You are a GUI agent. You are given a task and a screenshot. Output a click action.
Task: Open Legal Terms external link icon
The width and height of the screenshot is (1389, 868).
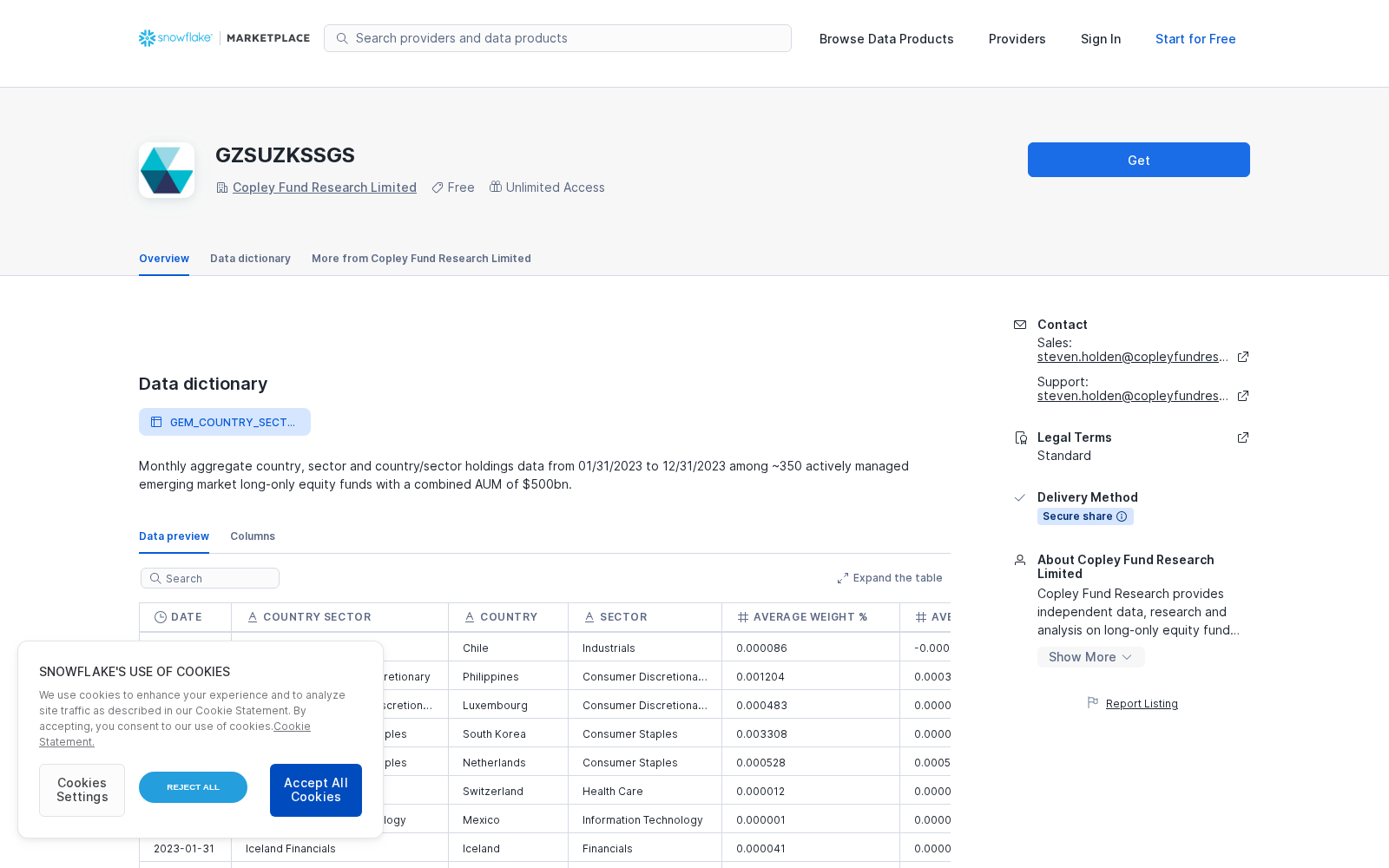pyautogui.click(x=1243, y=437)
